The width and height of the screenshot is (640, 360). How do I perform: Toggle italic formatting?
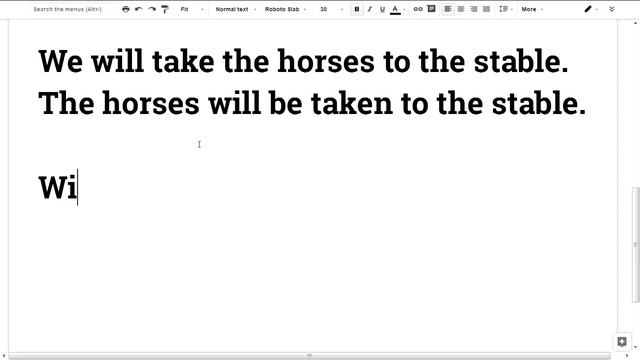tap(369, 9)
